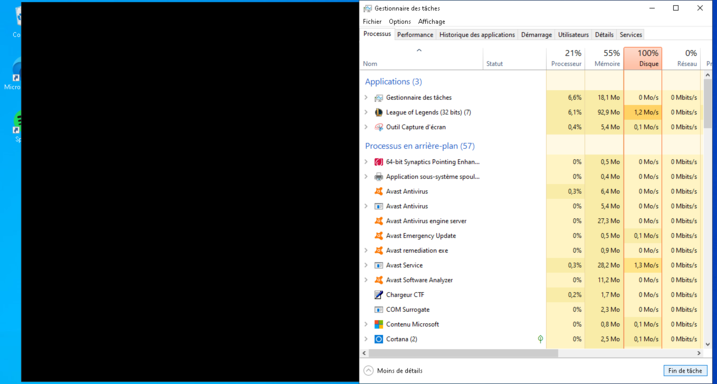This screenshot has height=384, width=717.
Task: Expand the Avast Service row
Action: tap(366, 265)
